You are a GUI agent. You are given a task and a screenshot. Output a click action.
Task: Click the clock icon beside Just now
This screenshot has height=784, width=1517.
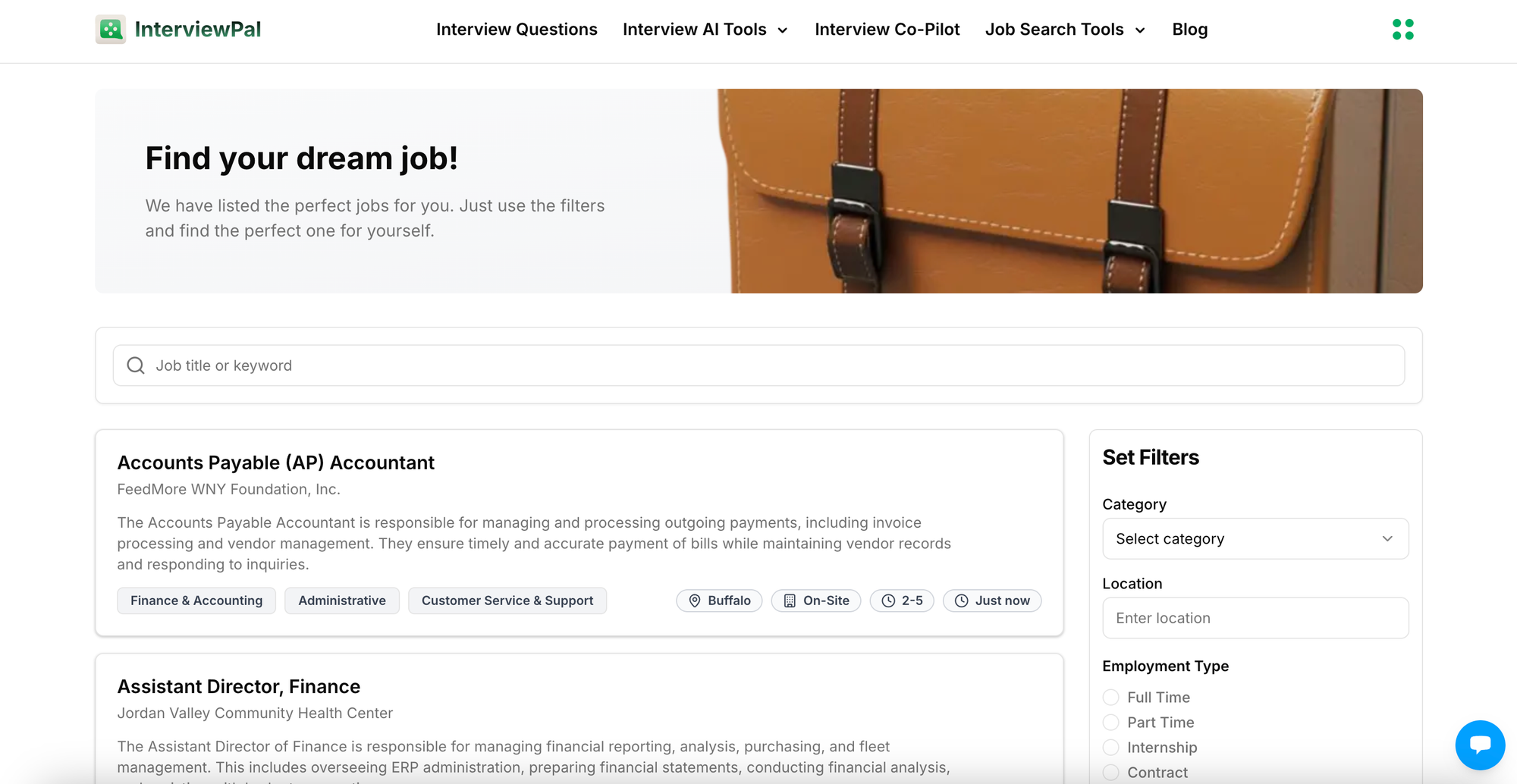coord(960,601)
